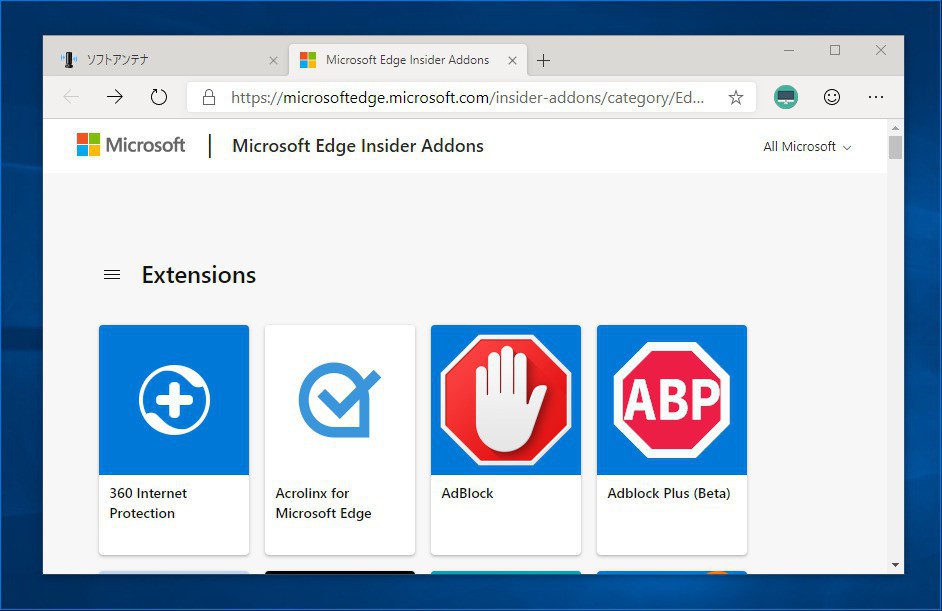Viewport: 942px width, 611px height.
Task: Click the Microsoft Edge Insider Addons header link
Action: tap(357, 146)
